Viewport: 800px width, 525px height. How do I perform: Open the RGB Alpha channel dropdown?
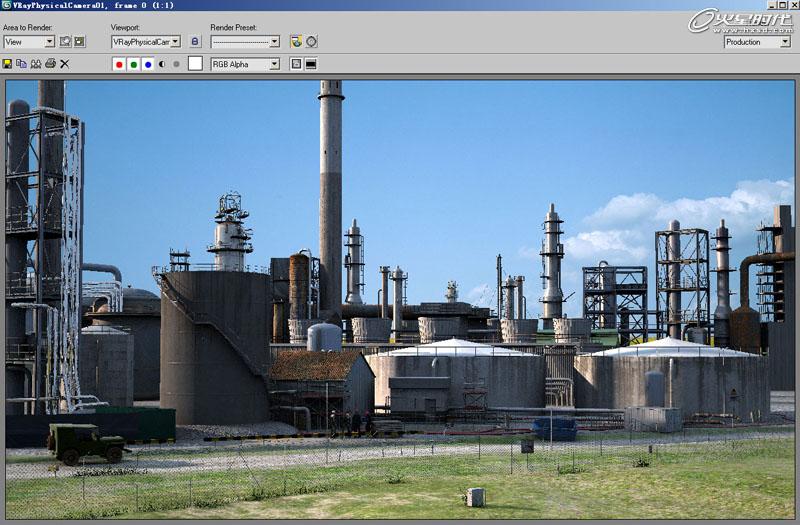click(x=274, y=64)
